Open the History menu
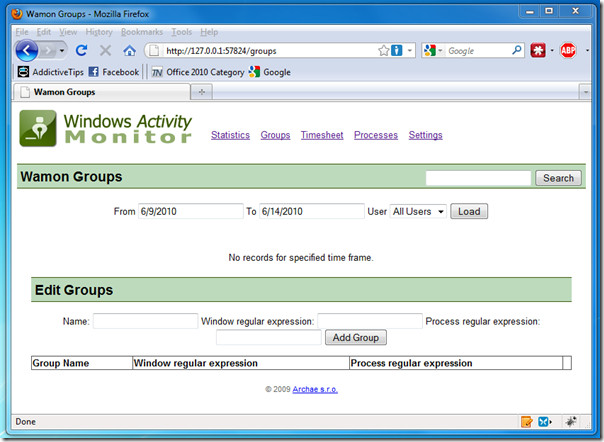 pyautogui.click(x=99, y=32)
